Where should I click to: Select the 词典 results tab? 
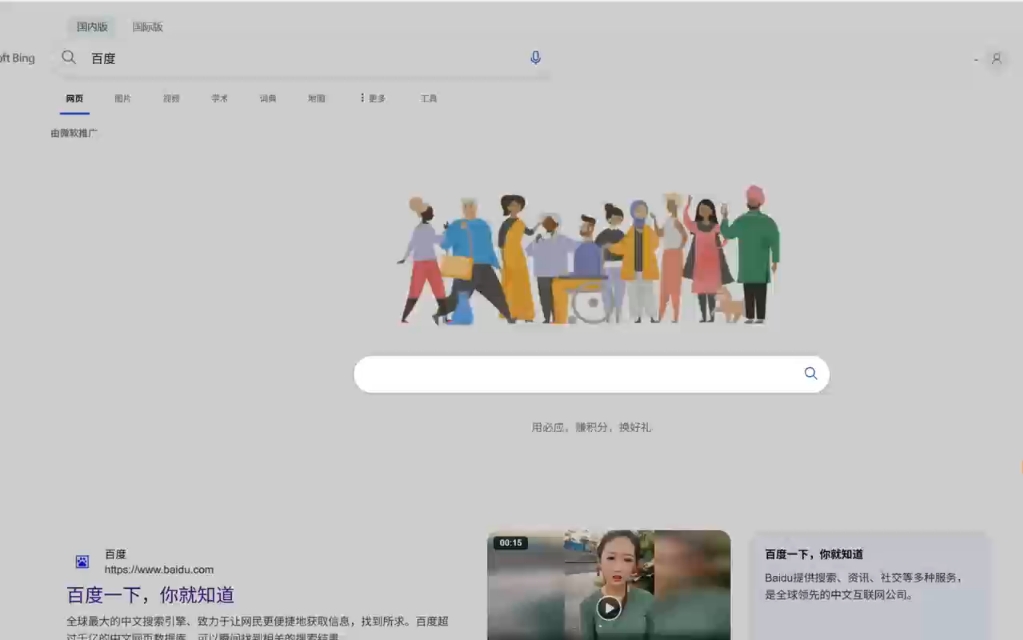coord(268,99)
